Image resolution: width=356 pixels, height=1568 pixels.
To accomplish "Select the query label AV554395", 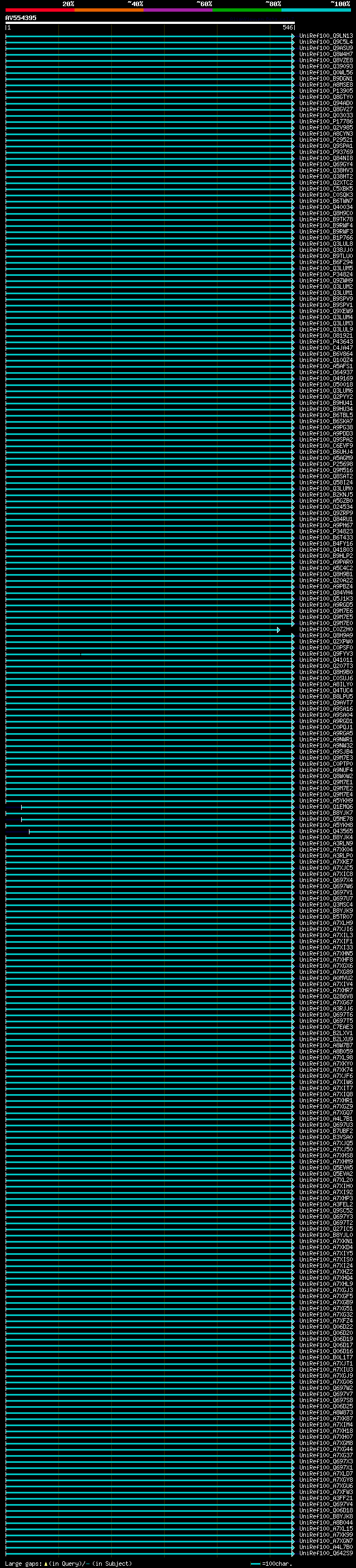I will [21, 18].
